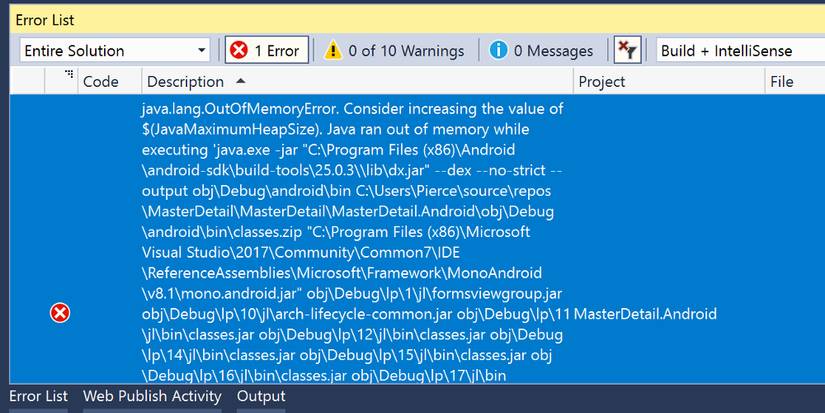This screenshot has width=825, height=413.
Task: Select the OutOfMemoryError description text
Action: 352,108
